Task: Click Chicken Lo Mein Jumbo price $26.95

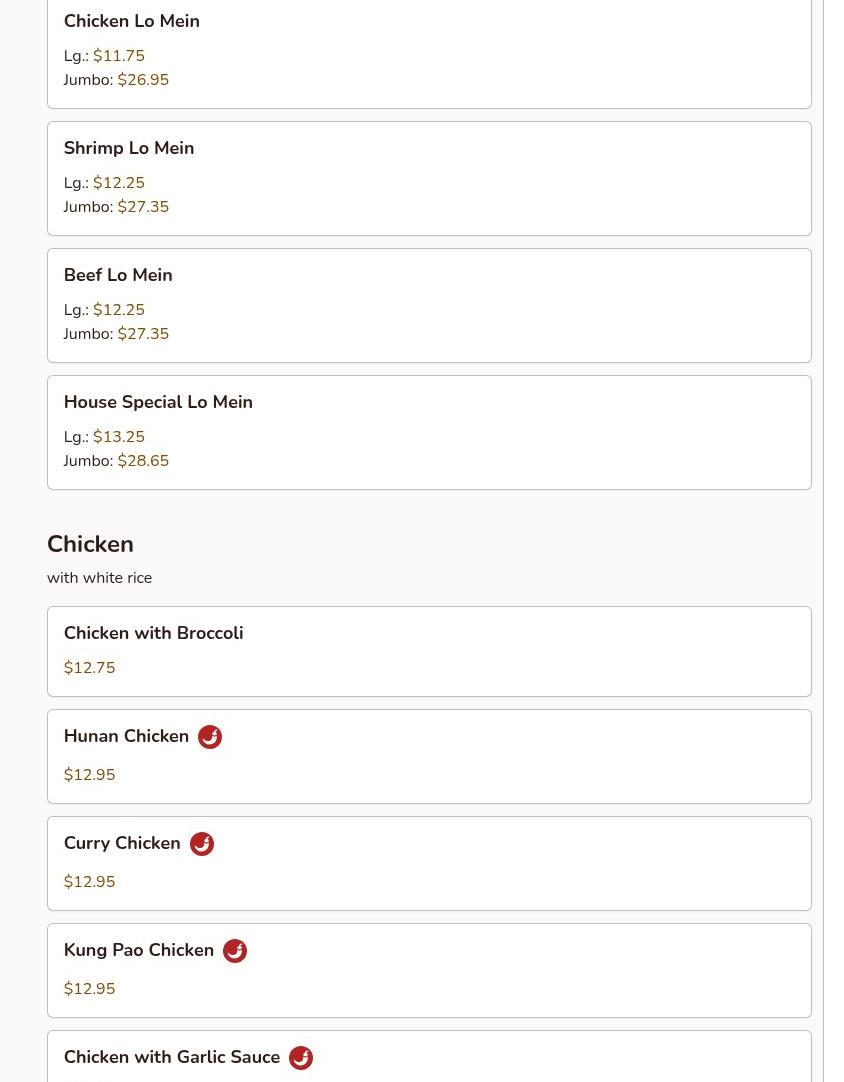Action: click(143, 80)
